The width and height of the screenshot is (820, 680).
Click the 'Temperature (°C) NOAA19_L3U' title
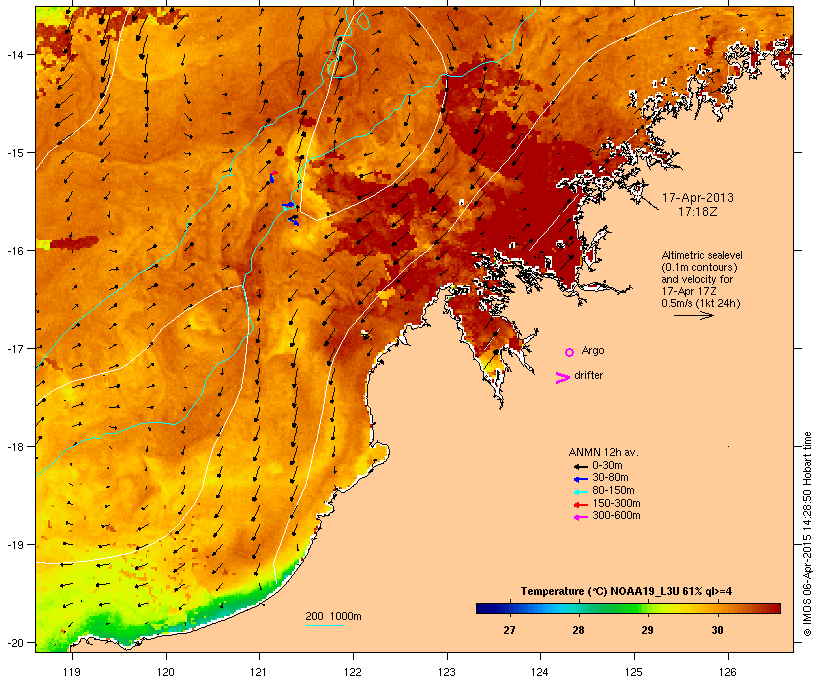599,591
